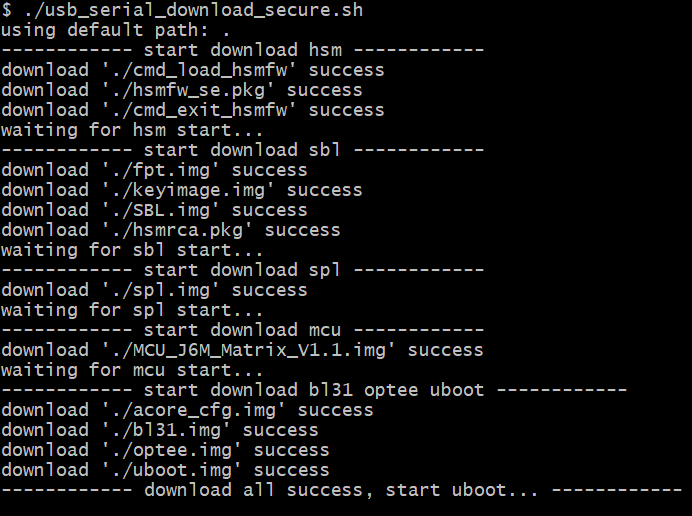Click the 'start download spl' header

click(242, 270)
